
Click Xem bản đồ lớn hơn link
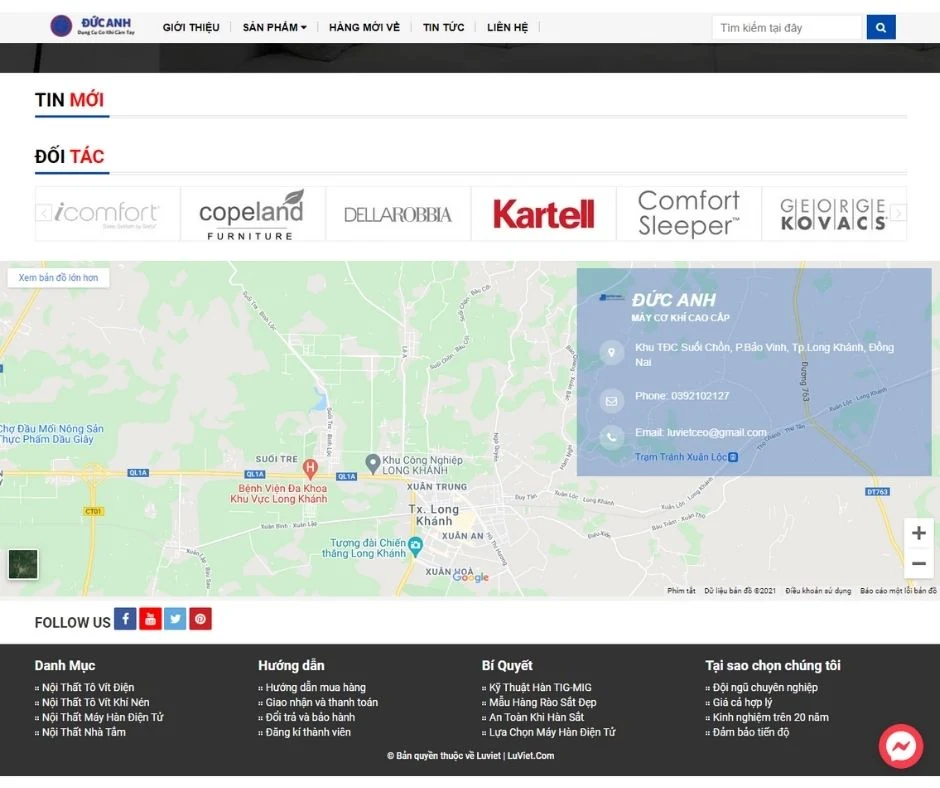click(x=58, y=278)
